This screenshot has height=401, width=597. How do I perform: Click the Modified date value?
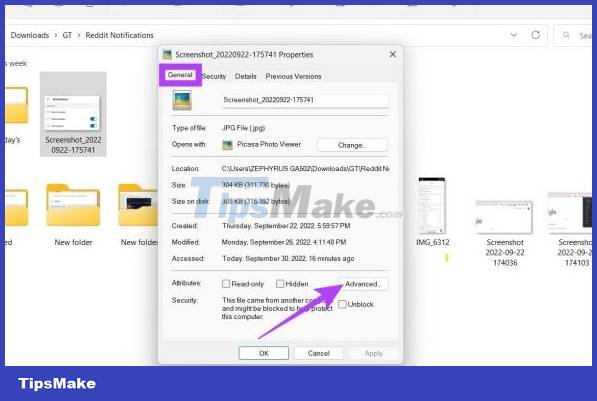click(x=284, y=242)
